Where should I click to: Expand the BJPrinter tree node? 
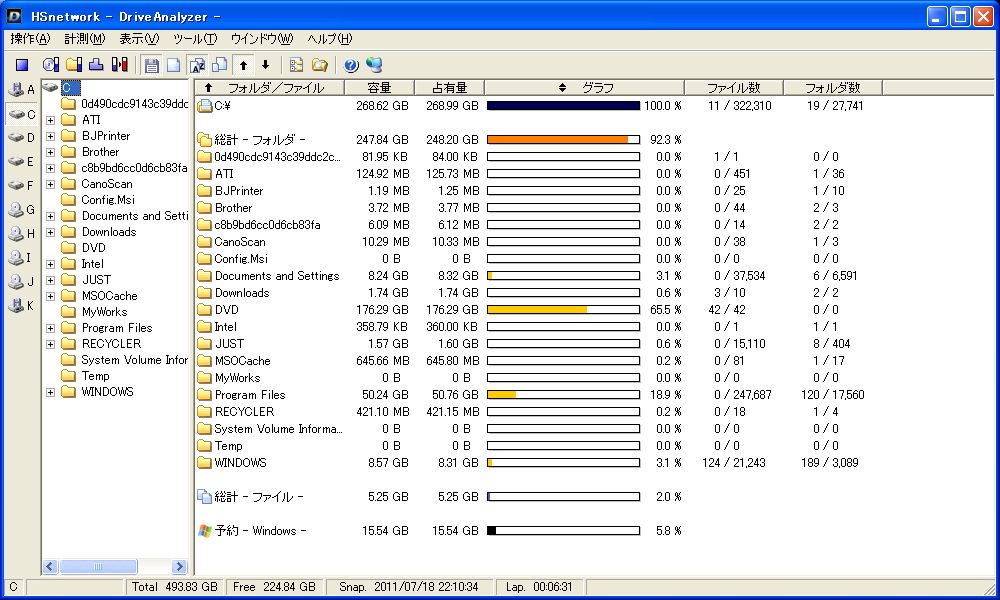50,136
